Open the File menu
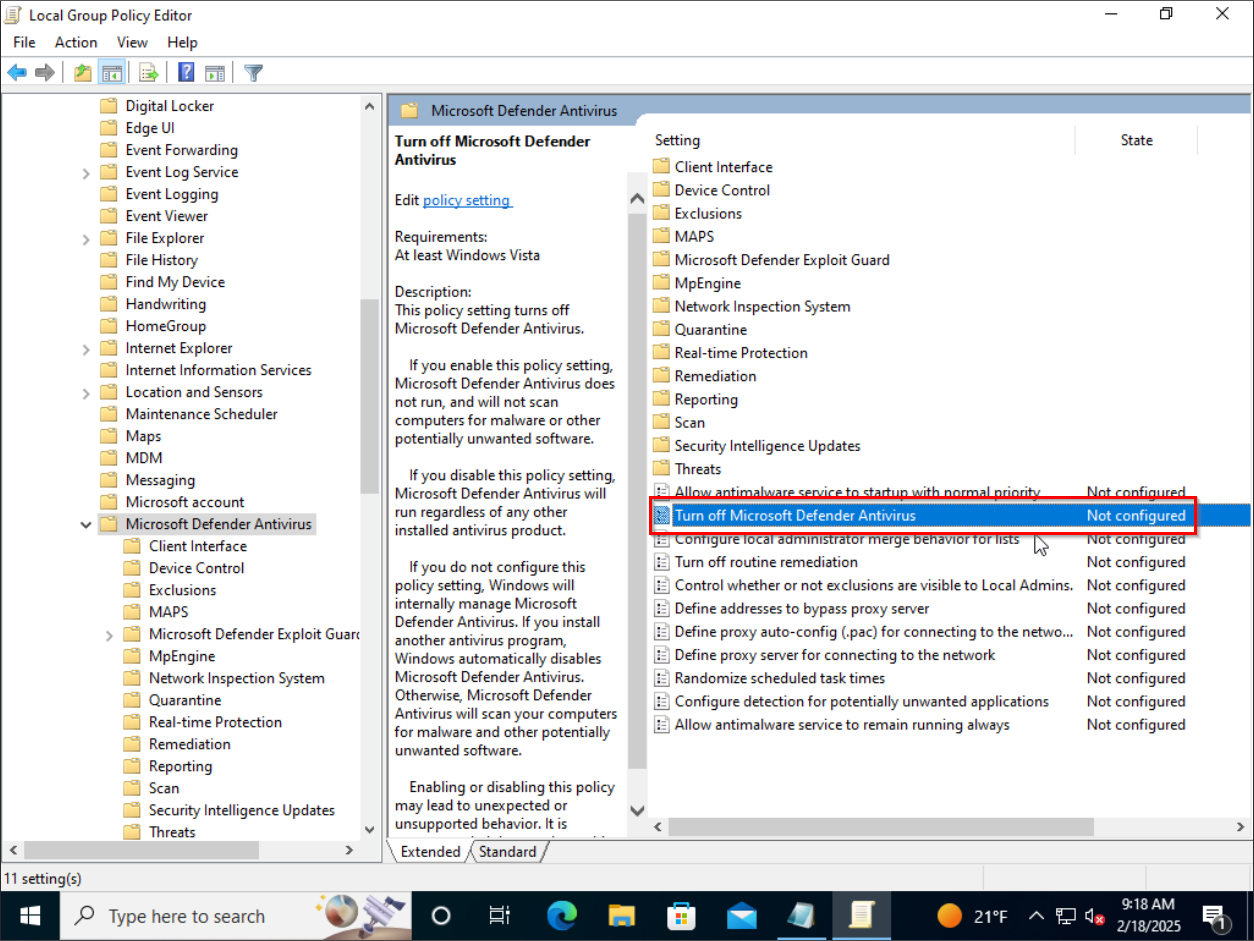The image size is (1254, 941). pyautogui.click(x=24, y=42)
